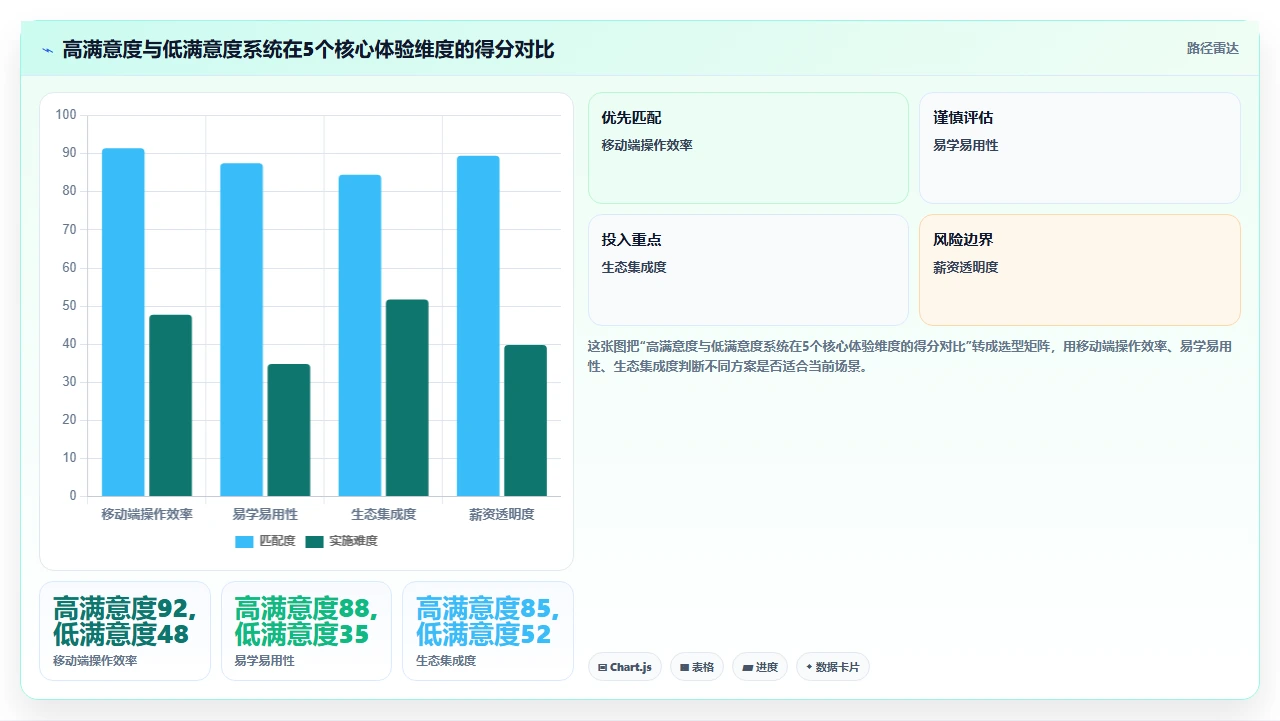Click the 表格 tag chip
The height and width of the screenshot is (721, 1280).
[x=697, y=667]
